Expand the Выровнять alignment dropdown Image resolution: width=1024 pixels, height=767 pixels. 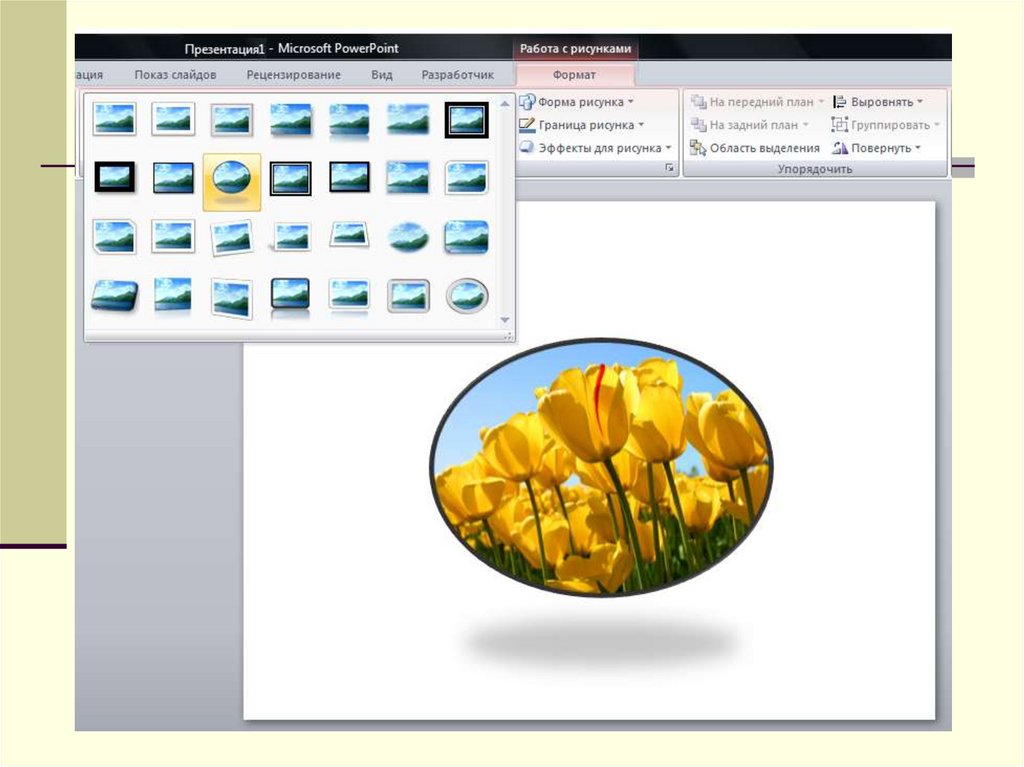tap(878, 102)
